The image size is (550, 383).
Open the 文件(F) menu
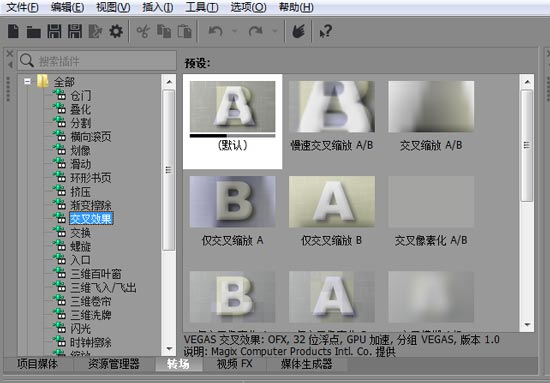22,7
